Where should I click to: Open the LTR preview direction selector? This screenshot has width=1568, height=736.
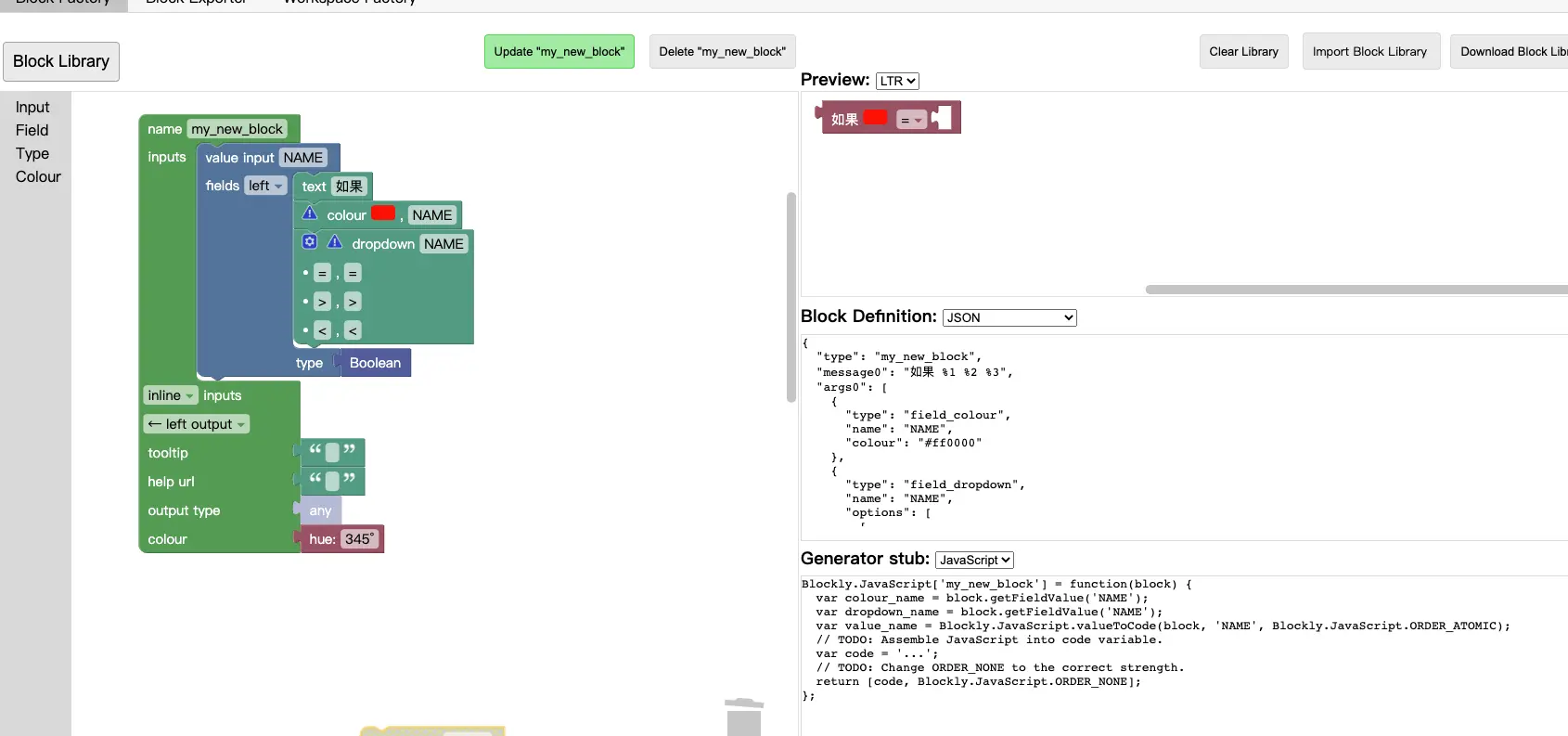tap(897, 81)
